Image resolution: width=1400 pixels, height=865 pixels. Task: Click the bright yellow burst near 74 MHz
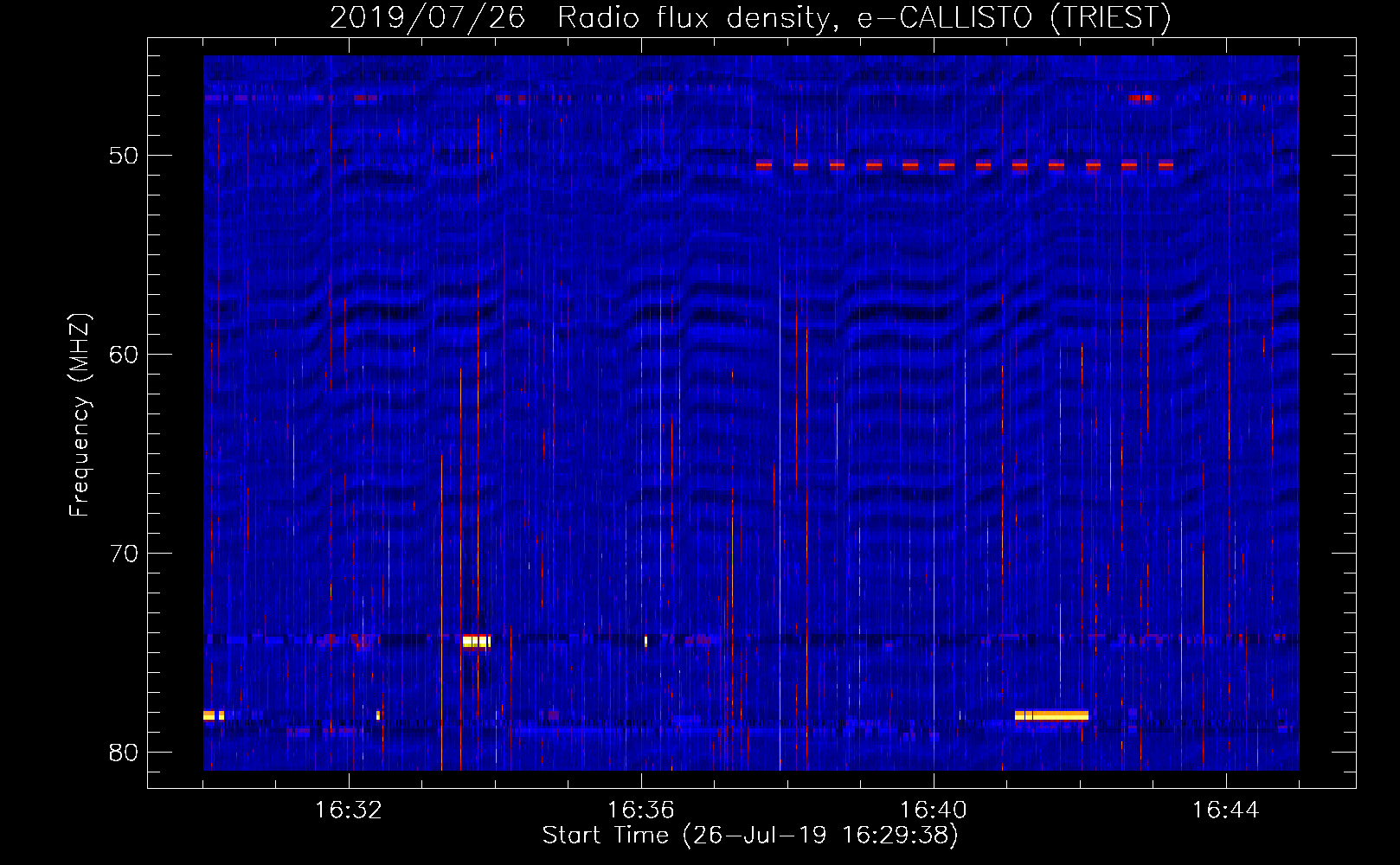click(477, 641)
